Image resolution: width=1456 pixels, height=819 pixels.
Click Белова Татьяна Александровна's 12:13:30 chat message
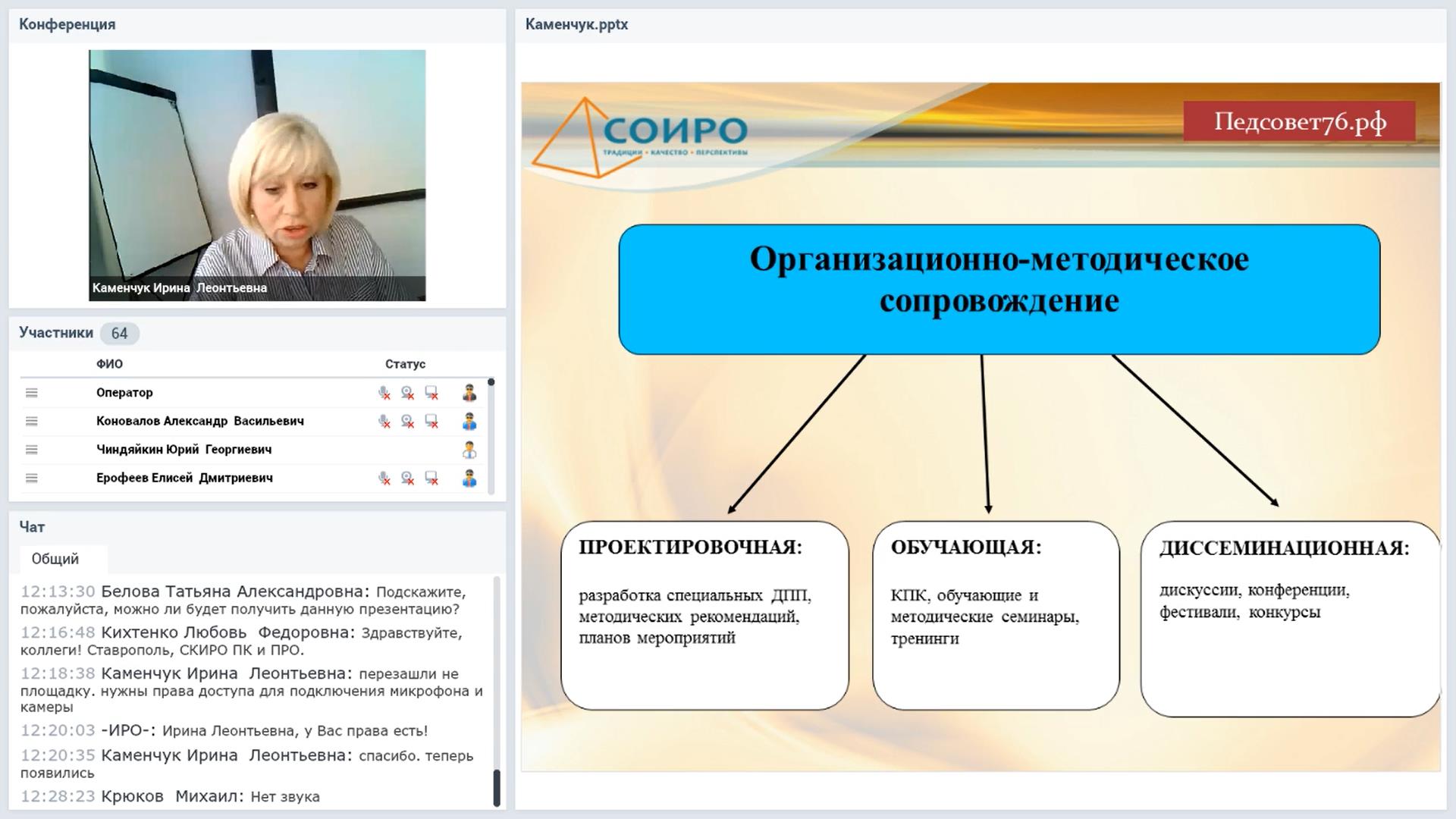click(243, 600)
